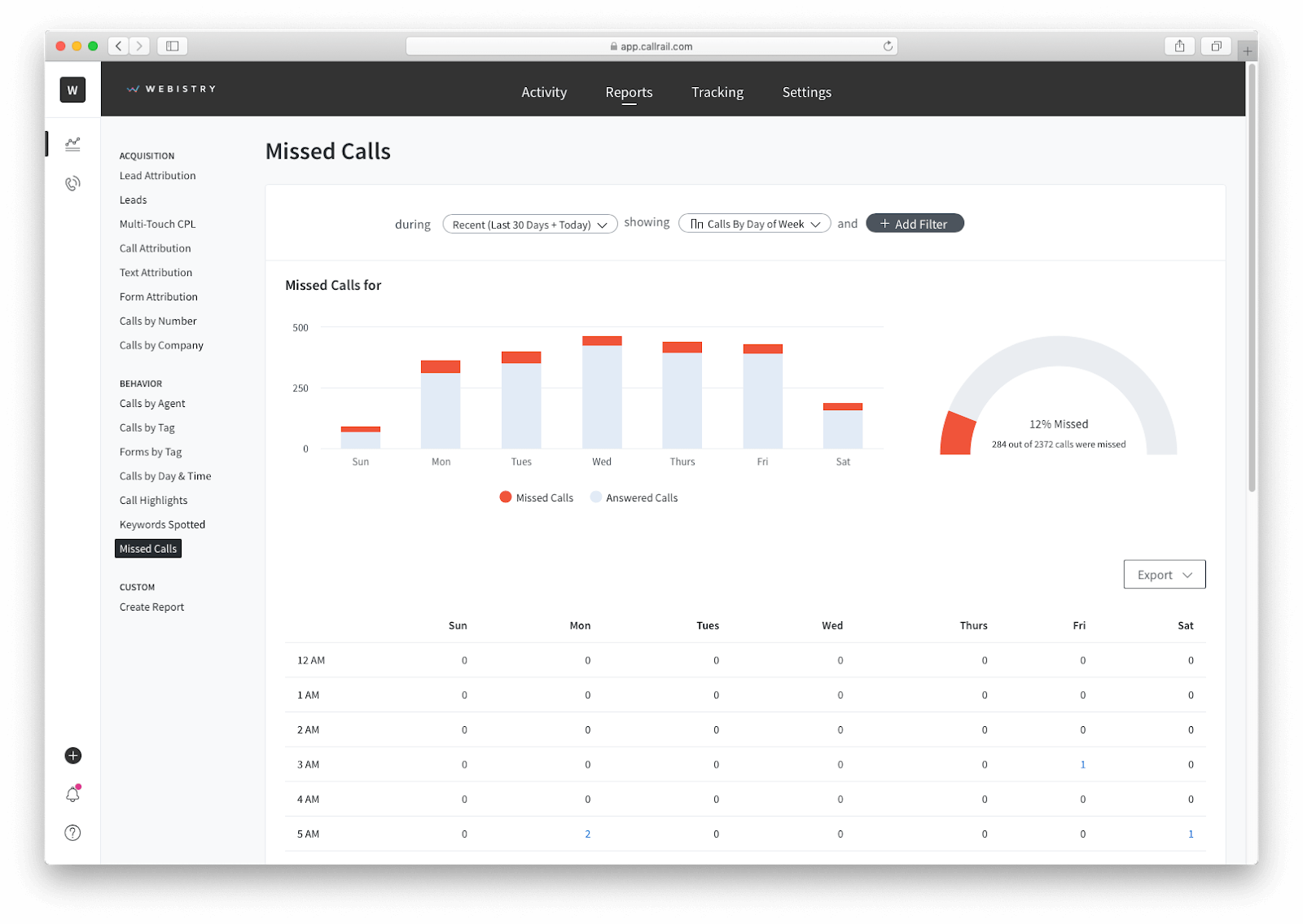Screen dimensions: 1303x924
Task: Open Monday 5 AM missed calls count
Action: [587, 834]
